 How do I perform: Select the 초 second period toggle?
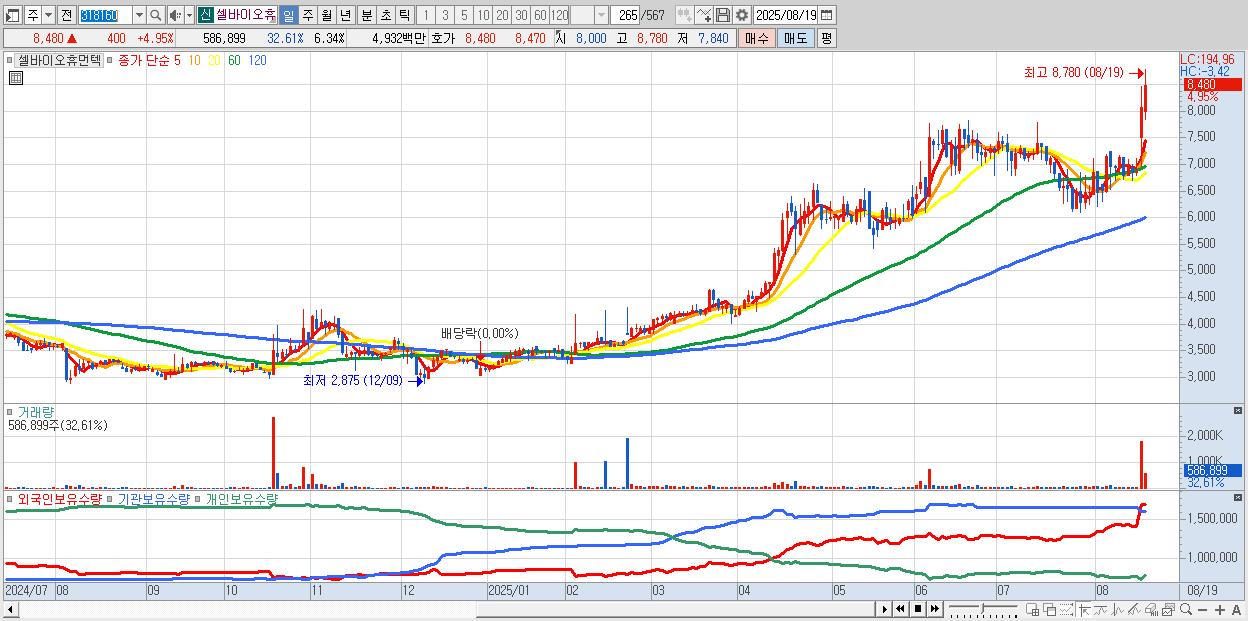(385, 15)
